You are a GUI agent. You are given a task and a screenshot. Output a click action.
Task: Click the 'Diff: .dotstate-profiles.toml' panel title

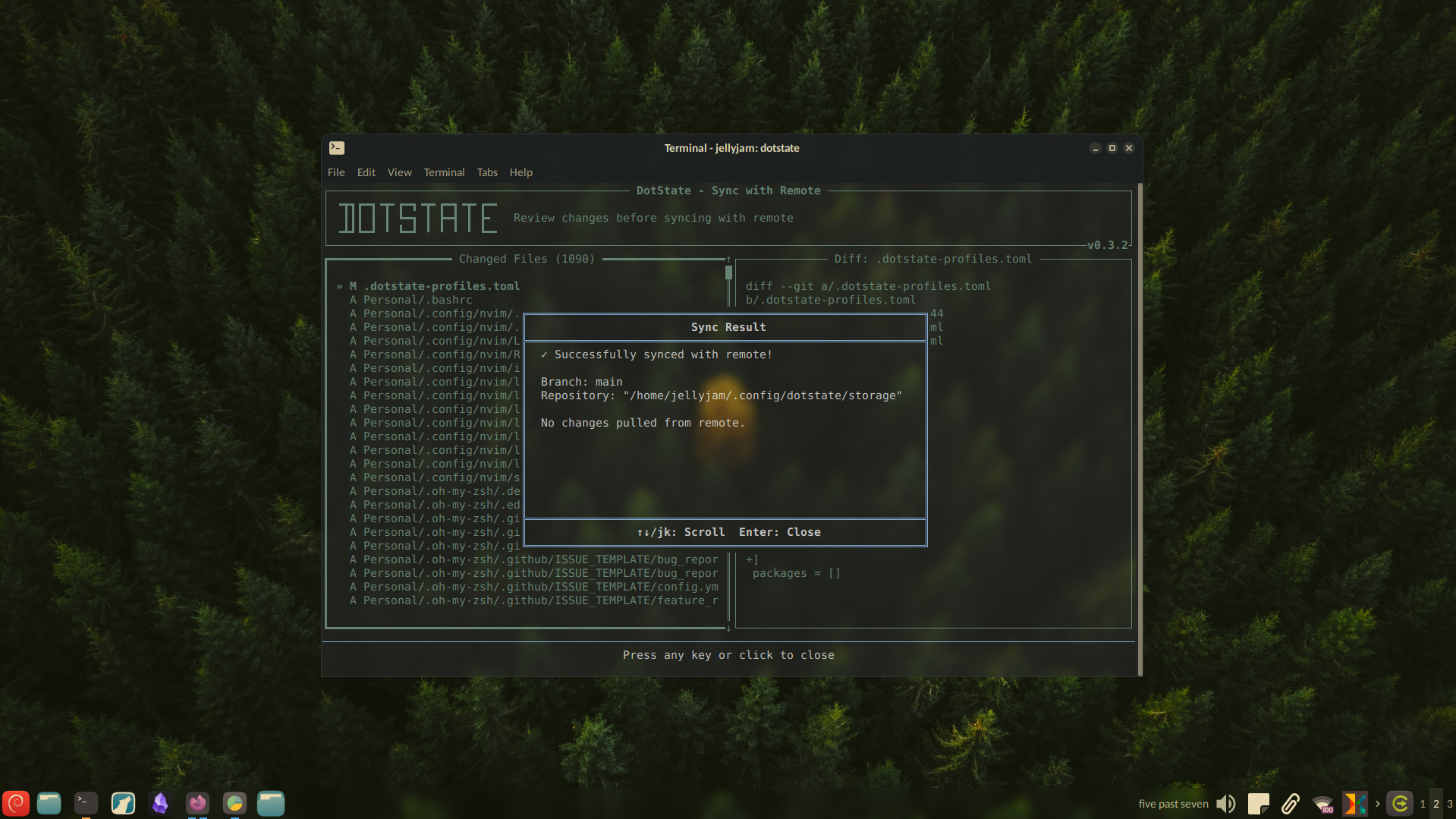[933, 259]
